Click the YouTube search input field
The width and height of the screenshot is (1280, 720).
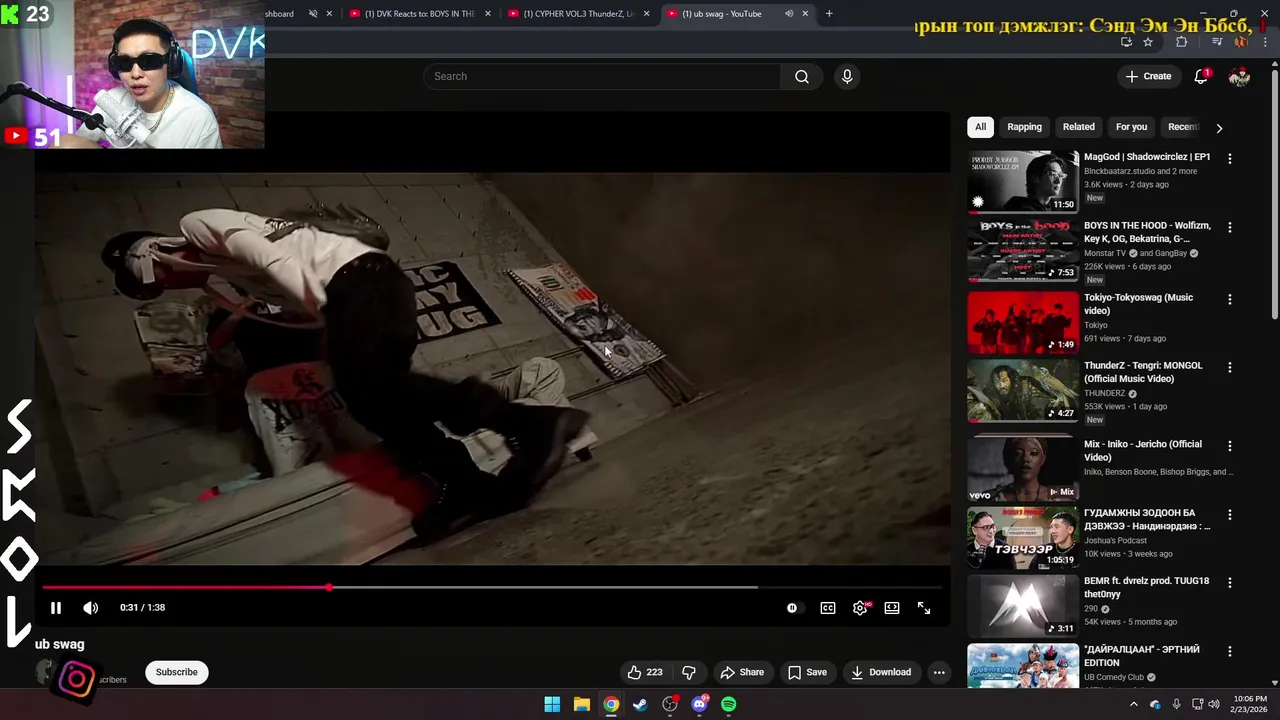coord(603,76)
